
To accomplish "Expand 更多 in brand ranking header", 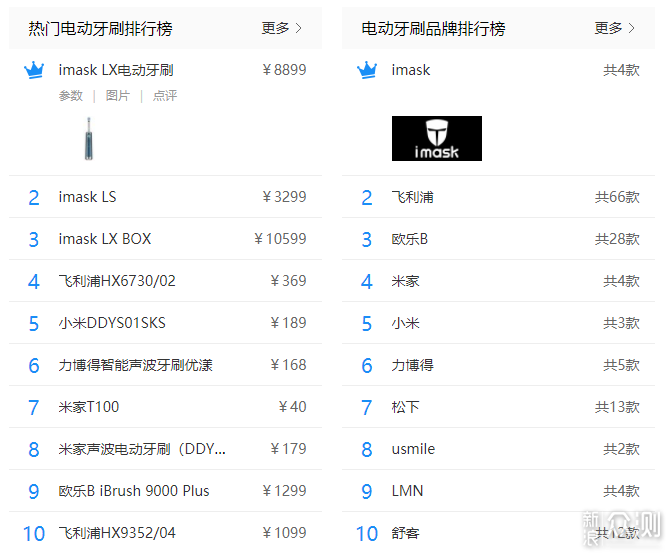I will pos(615,28).
